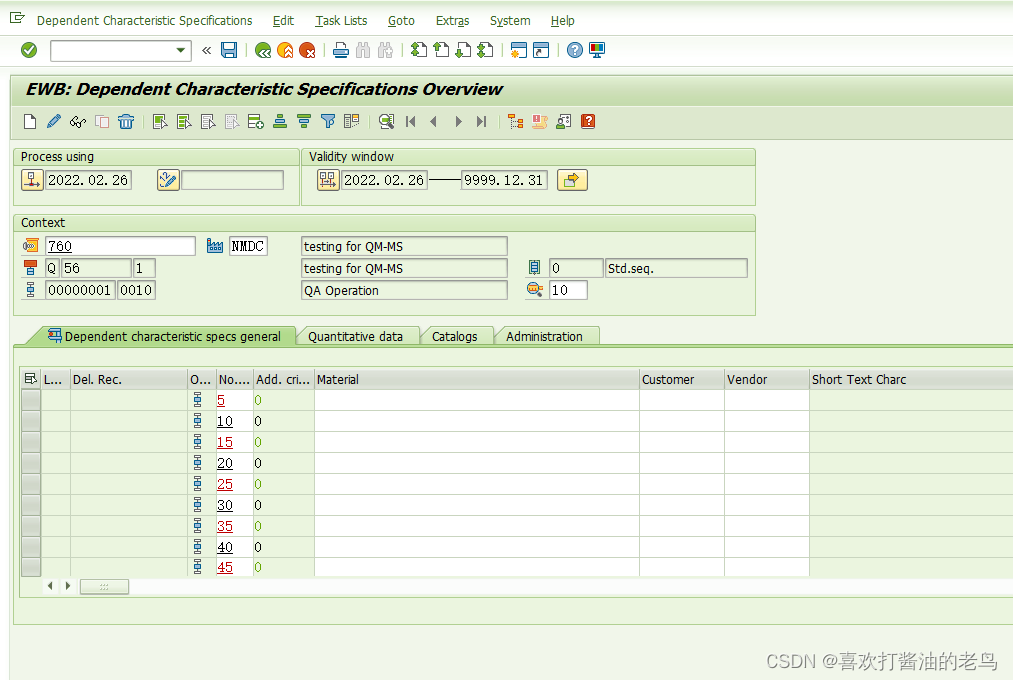The image size is (1013, 680).
Task: Click the Std.seq. input field
Action: pyautogui.click(x=676, y=268)
